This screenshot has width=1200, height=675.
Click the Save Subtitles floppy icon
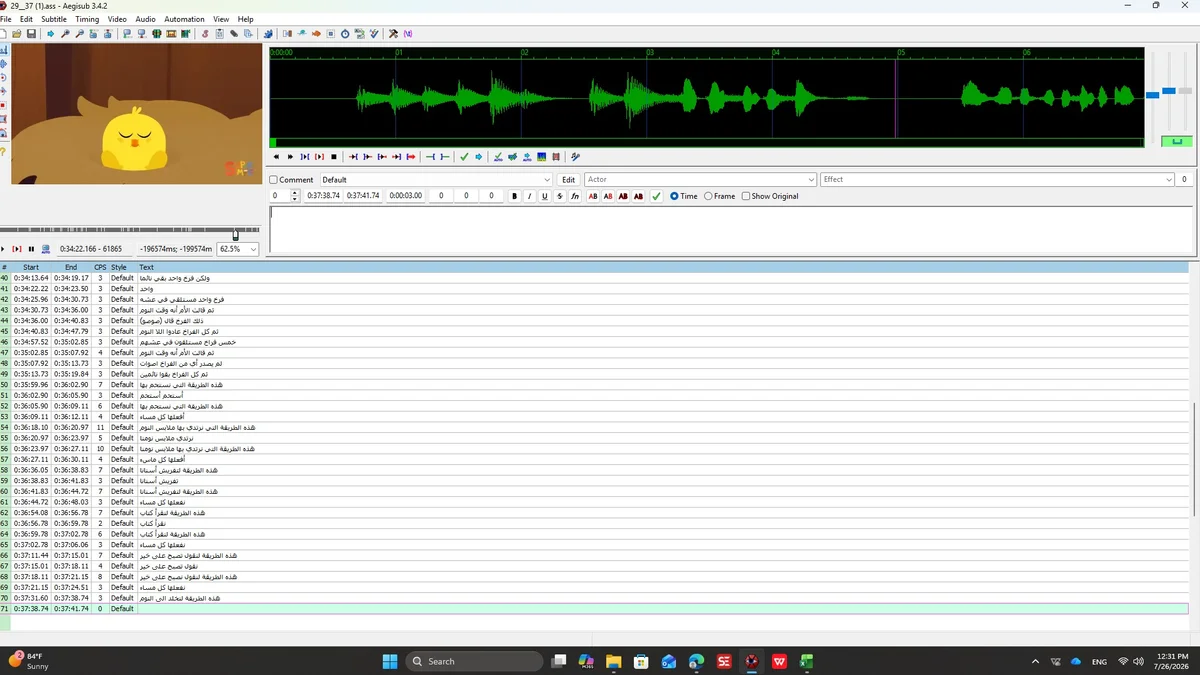tap(32, 33)
